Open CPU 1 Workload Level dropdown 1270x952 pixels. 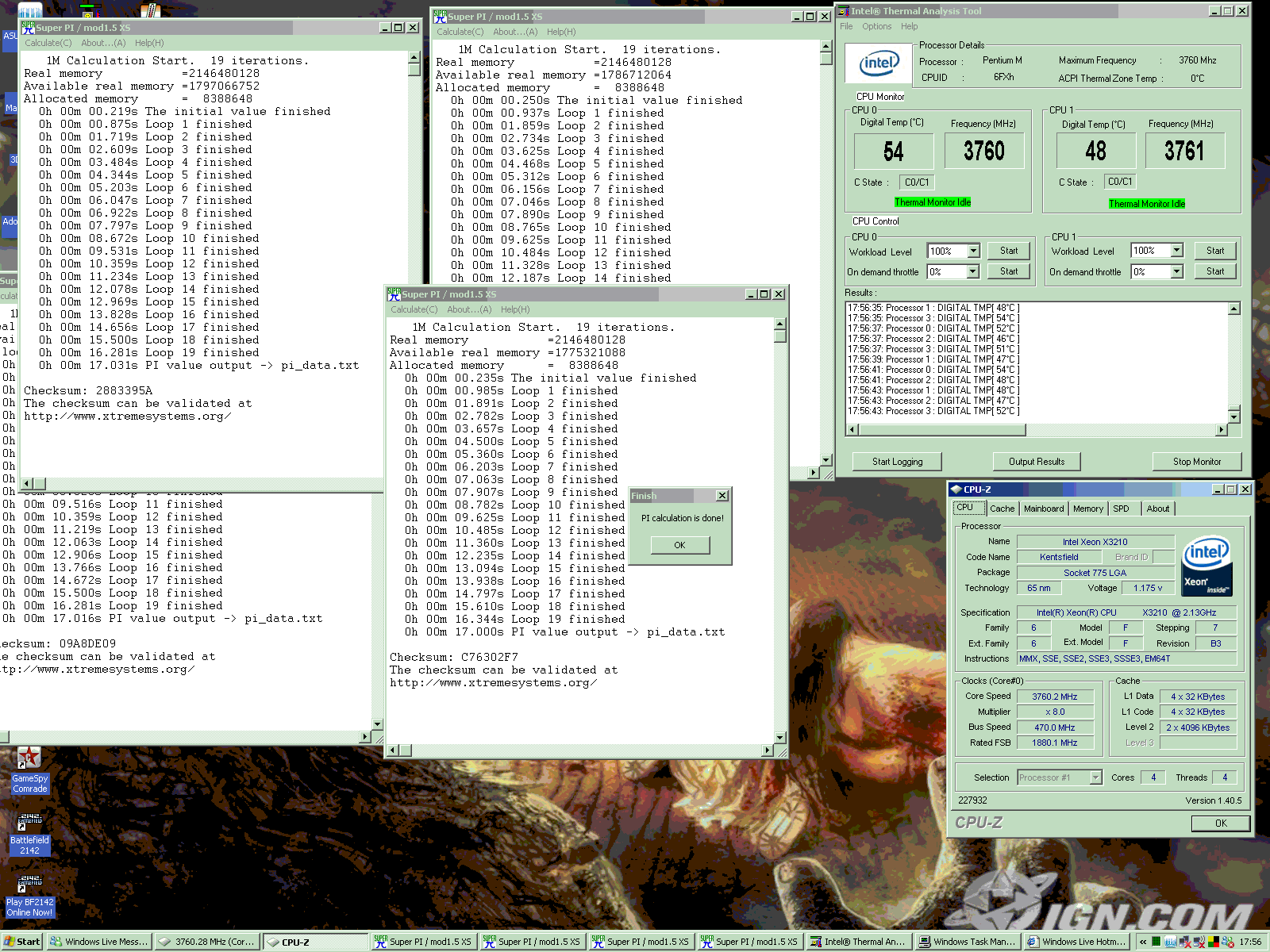(x=1177, y=251)
